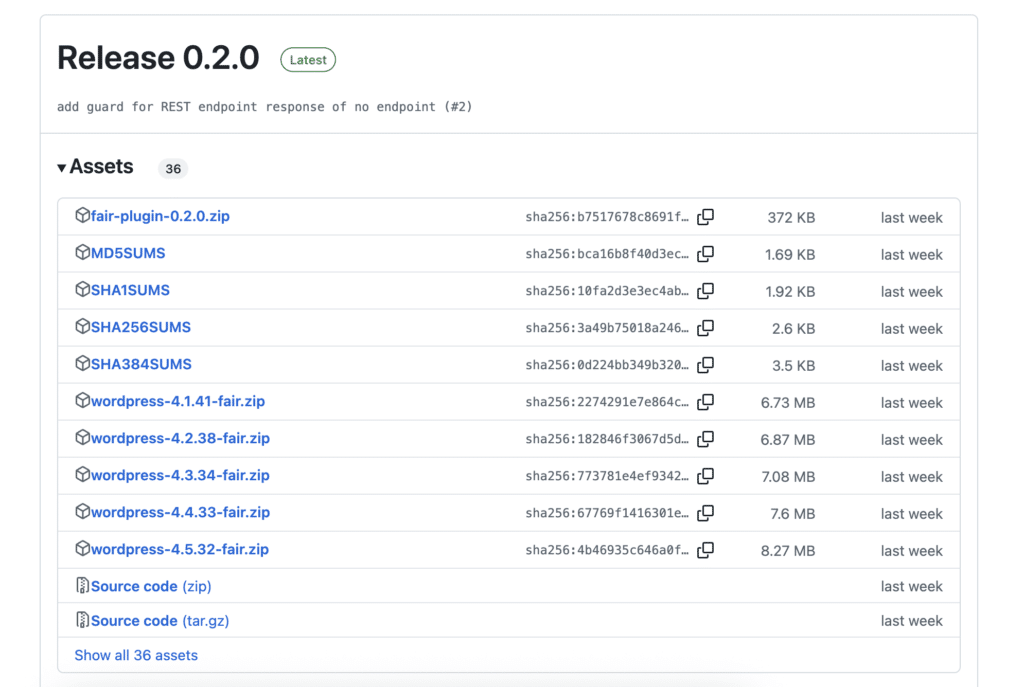
Task: Select hash text sha256:773781e4ef9342…
Action: (x=607, y=476)
